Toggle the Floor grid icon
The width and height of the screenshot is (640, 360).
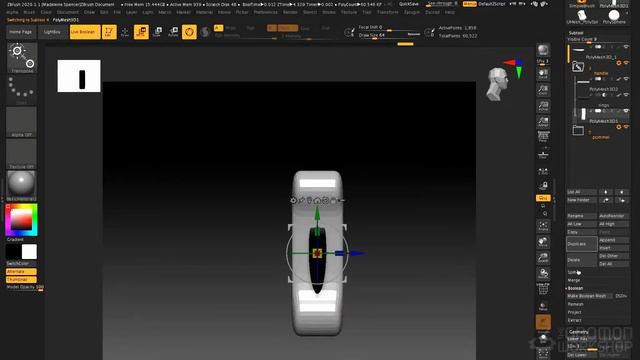pyautogui.click(x=543, y=154)
